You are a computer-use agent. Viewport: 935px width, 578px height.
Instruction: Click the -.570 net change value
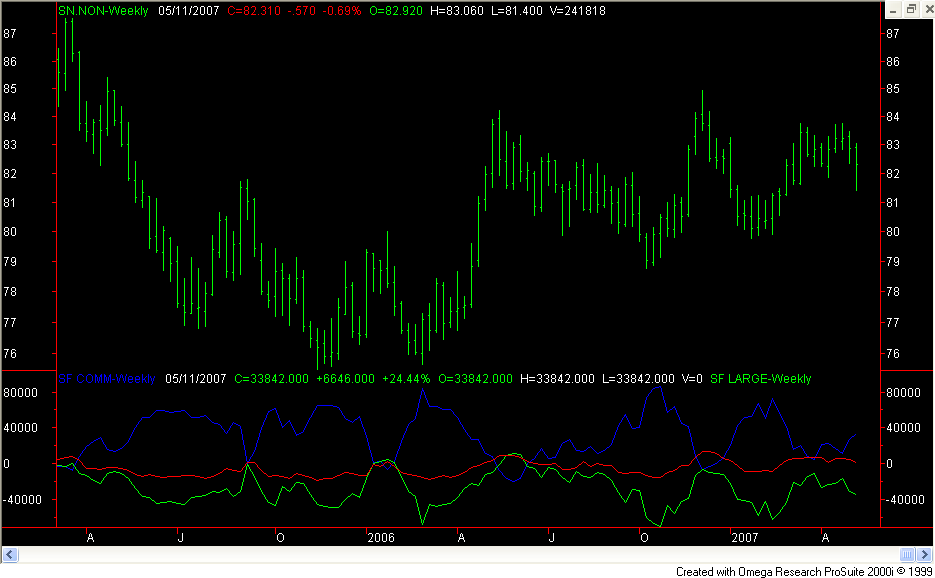tap(301, 11)
